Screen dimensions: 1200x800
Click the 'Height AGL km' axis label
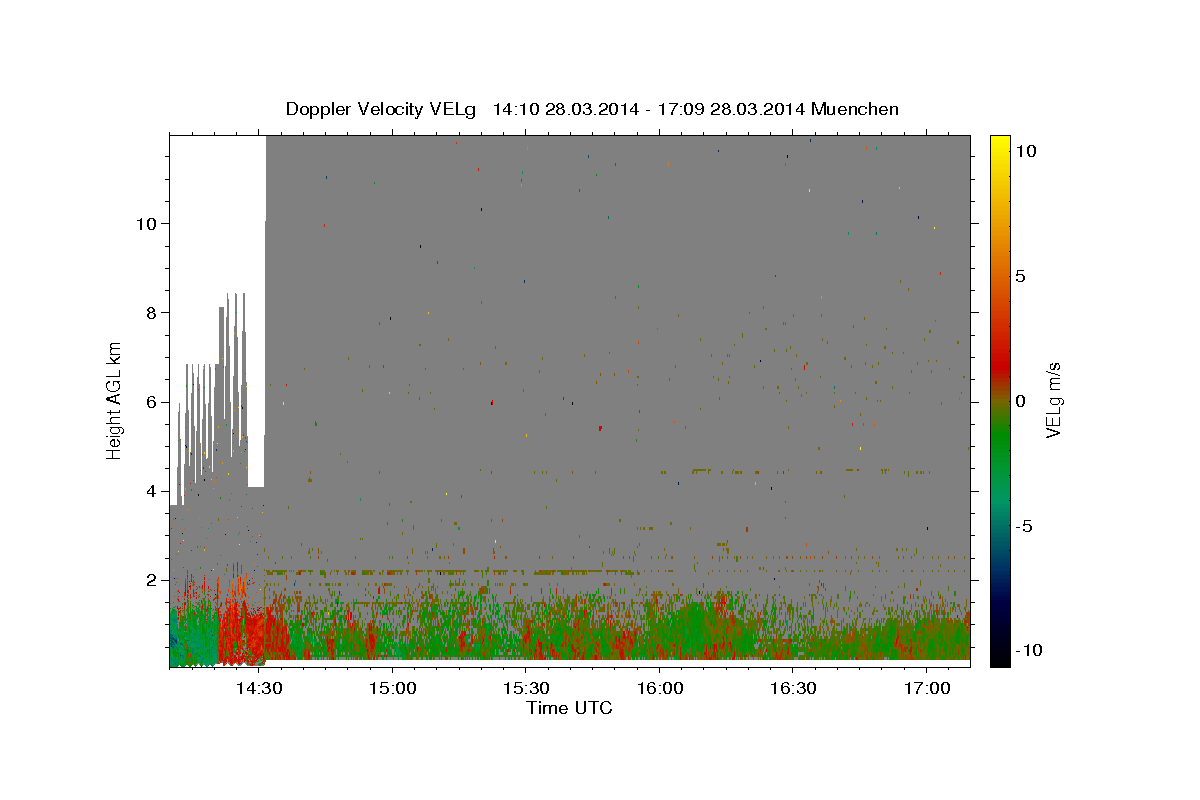[x=115, y=400]
